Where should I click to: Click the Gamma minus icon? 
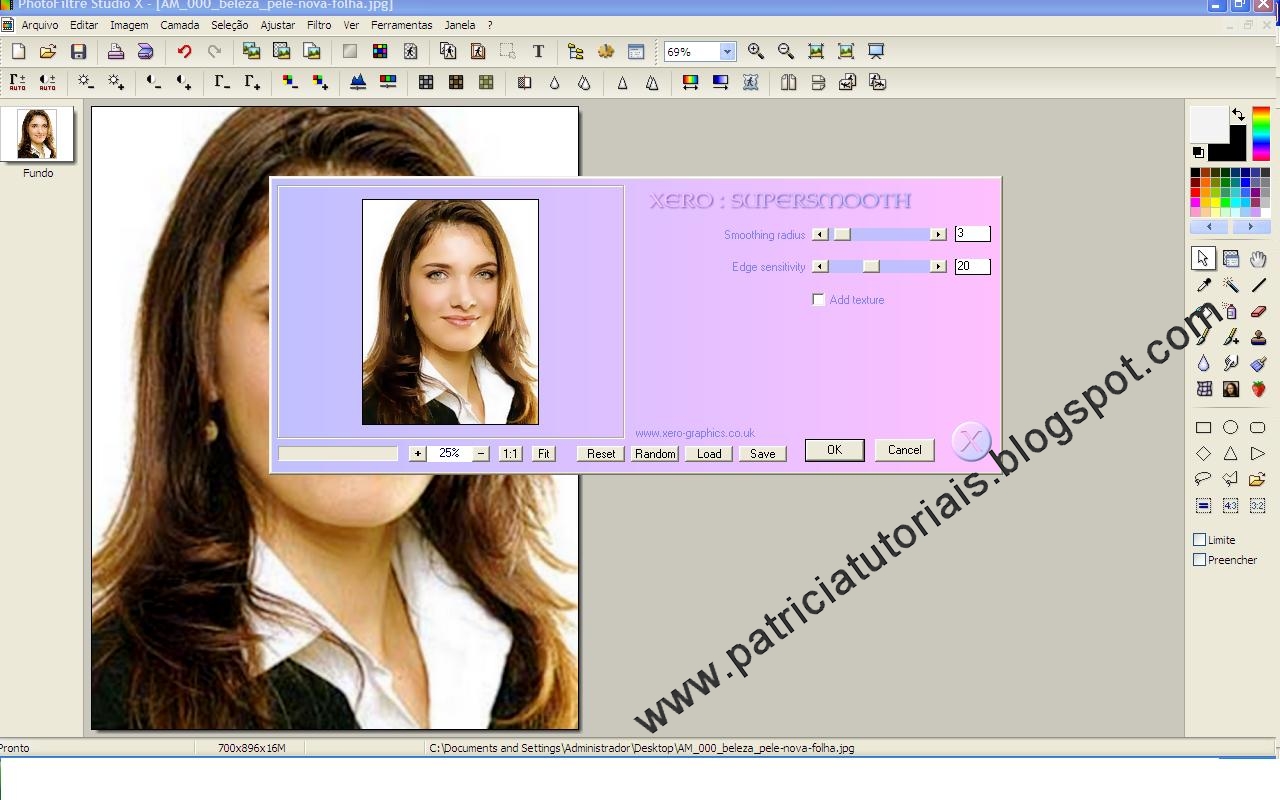[x=222, y=82]
